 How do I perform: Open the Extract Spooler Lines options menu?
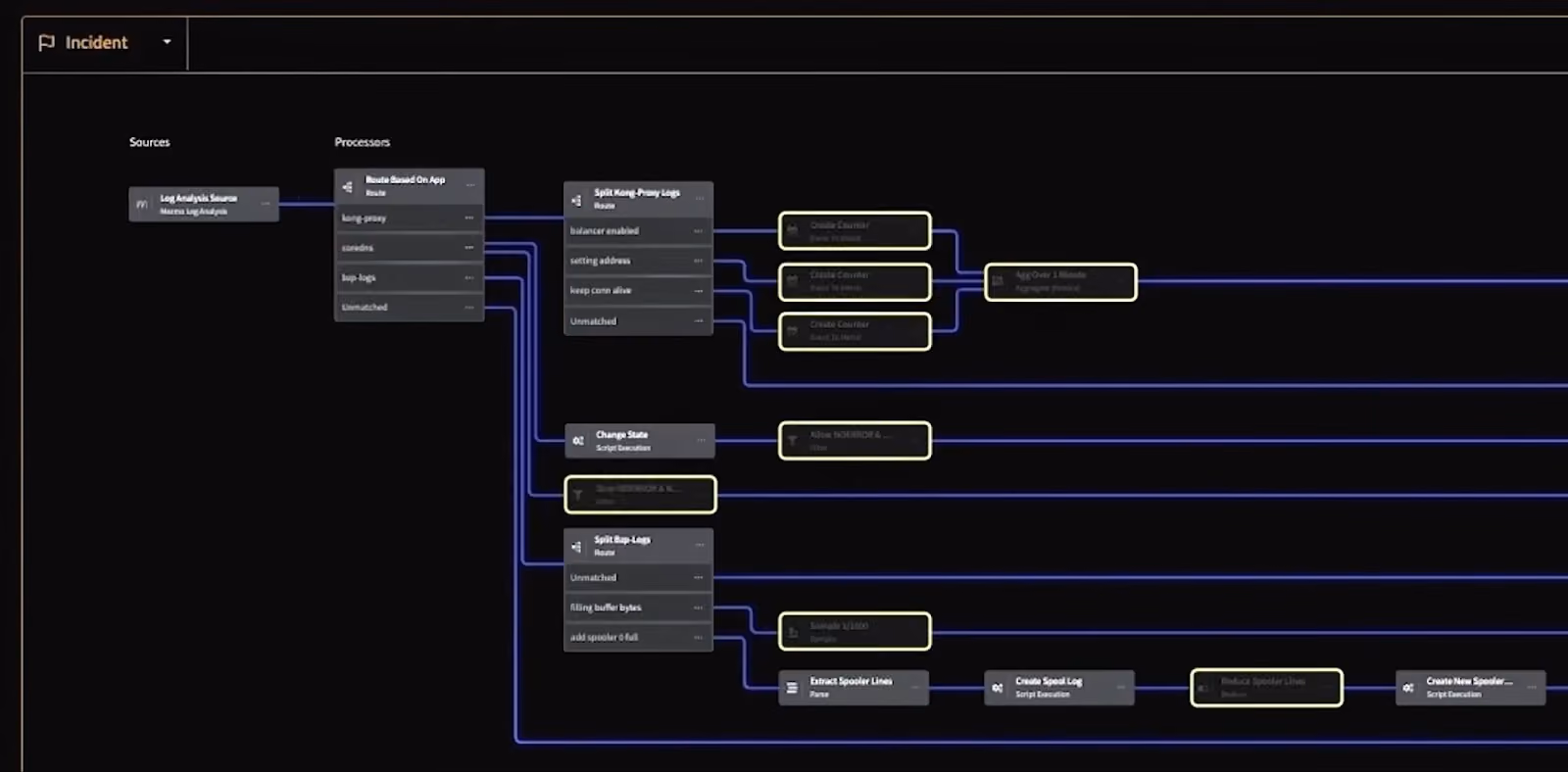coord(915,687)
